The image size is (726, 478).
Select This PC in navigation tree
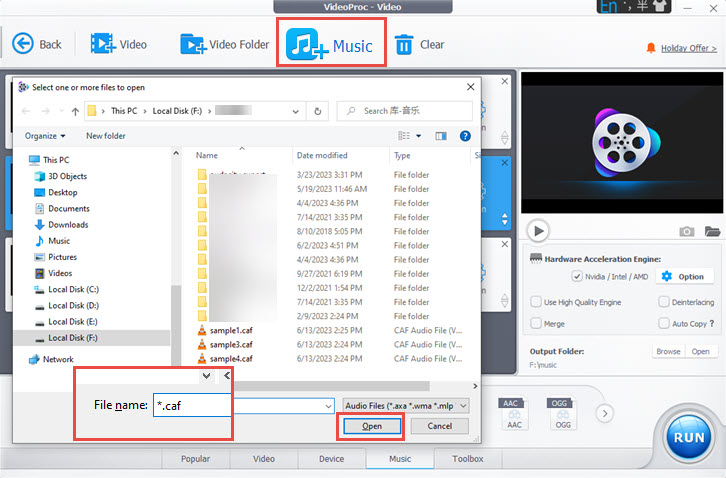point(56,160)
